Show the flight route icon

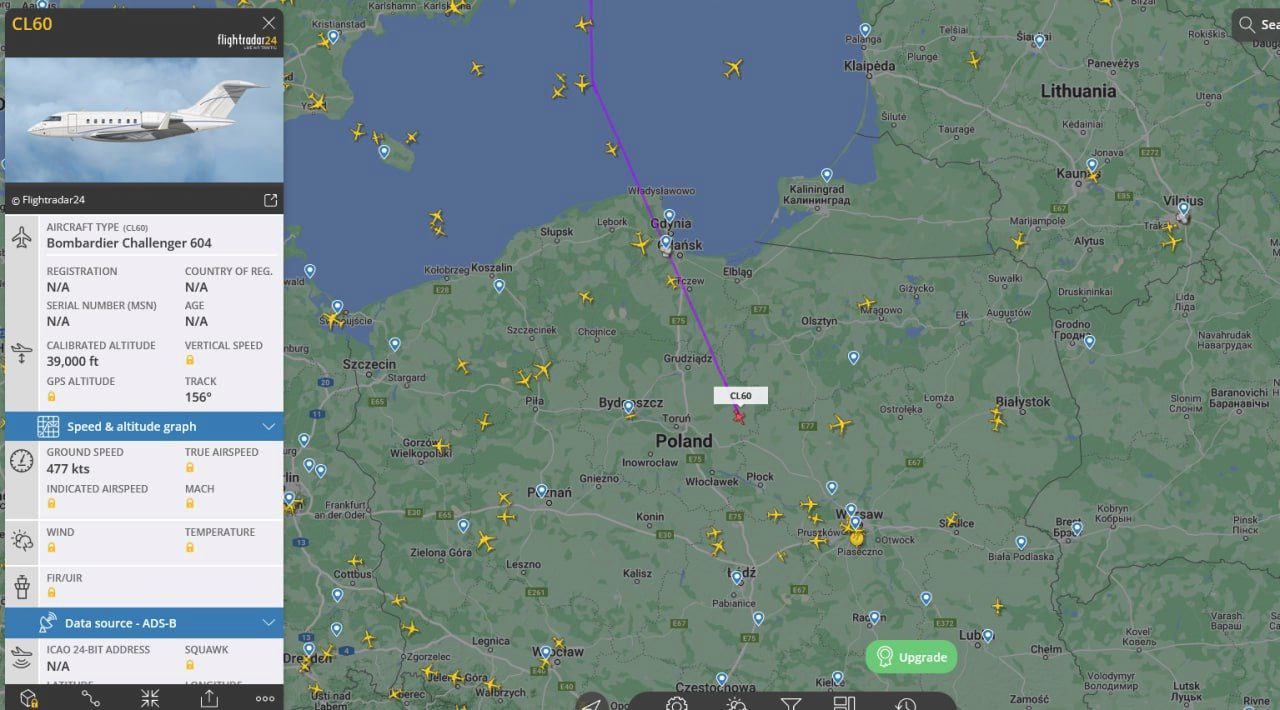click(90, 698)
